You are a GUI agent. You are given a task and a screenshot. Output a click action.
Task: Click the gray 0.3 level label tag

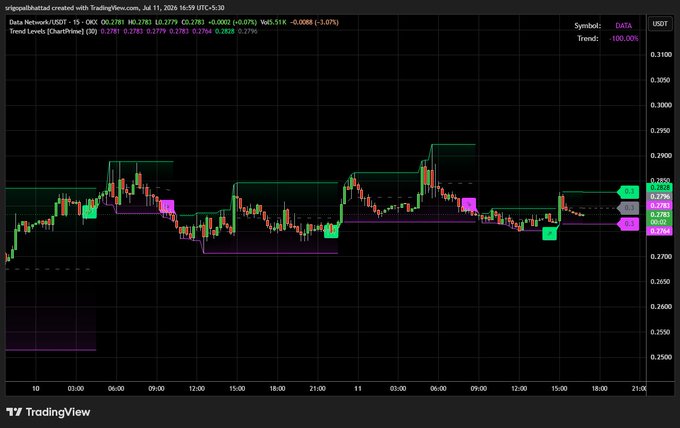[629, 208]
